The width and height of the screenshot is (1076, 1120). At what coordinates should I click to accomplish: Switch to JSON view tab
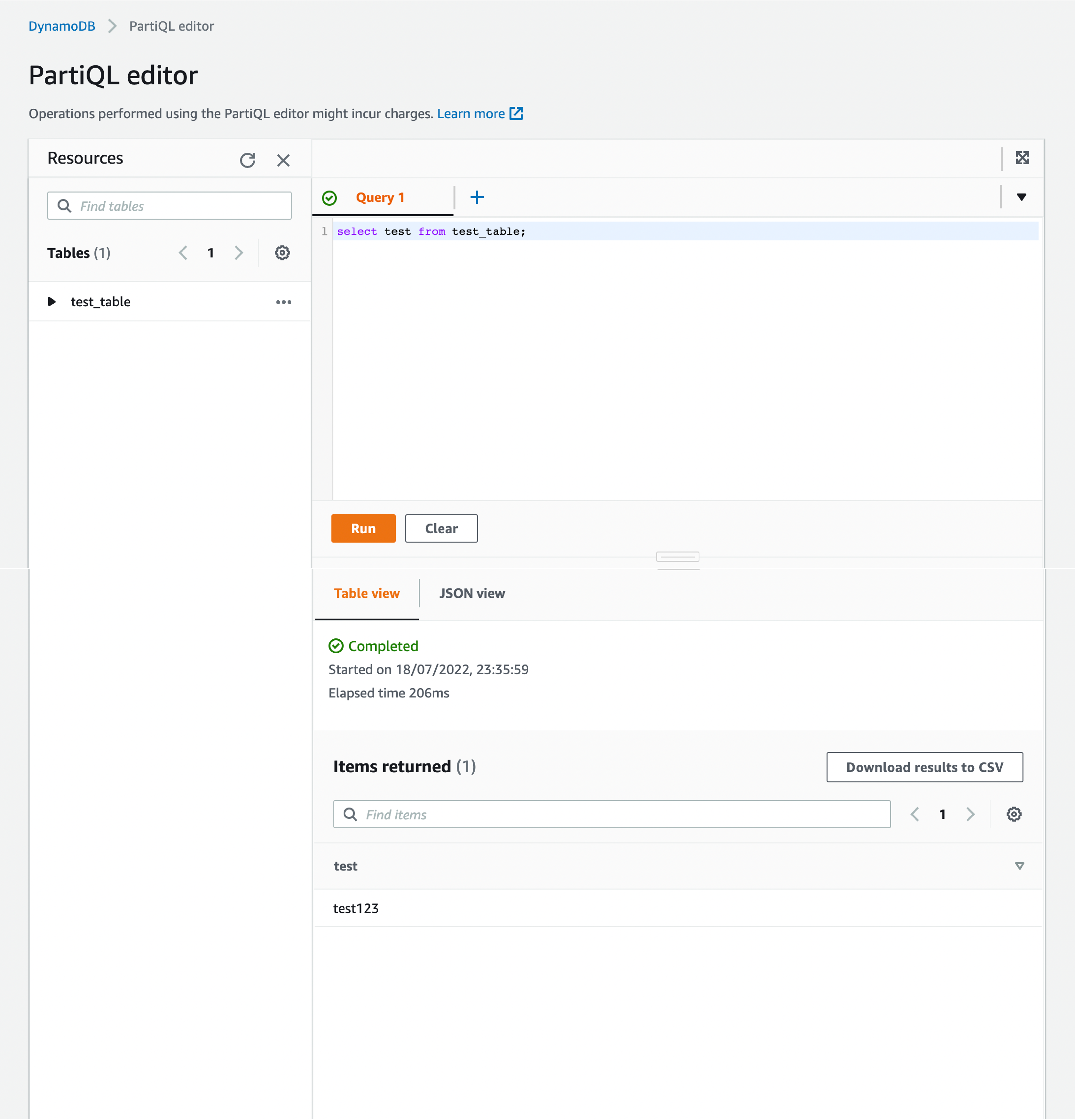472,593
